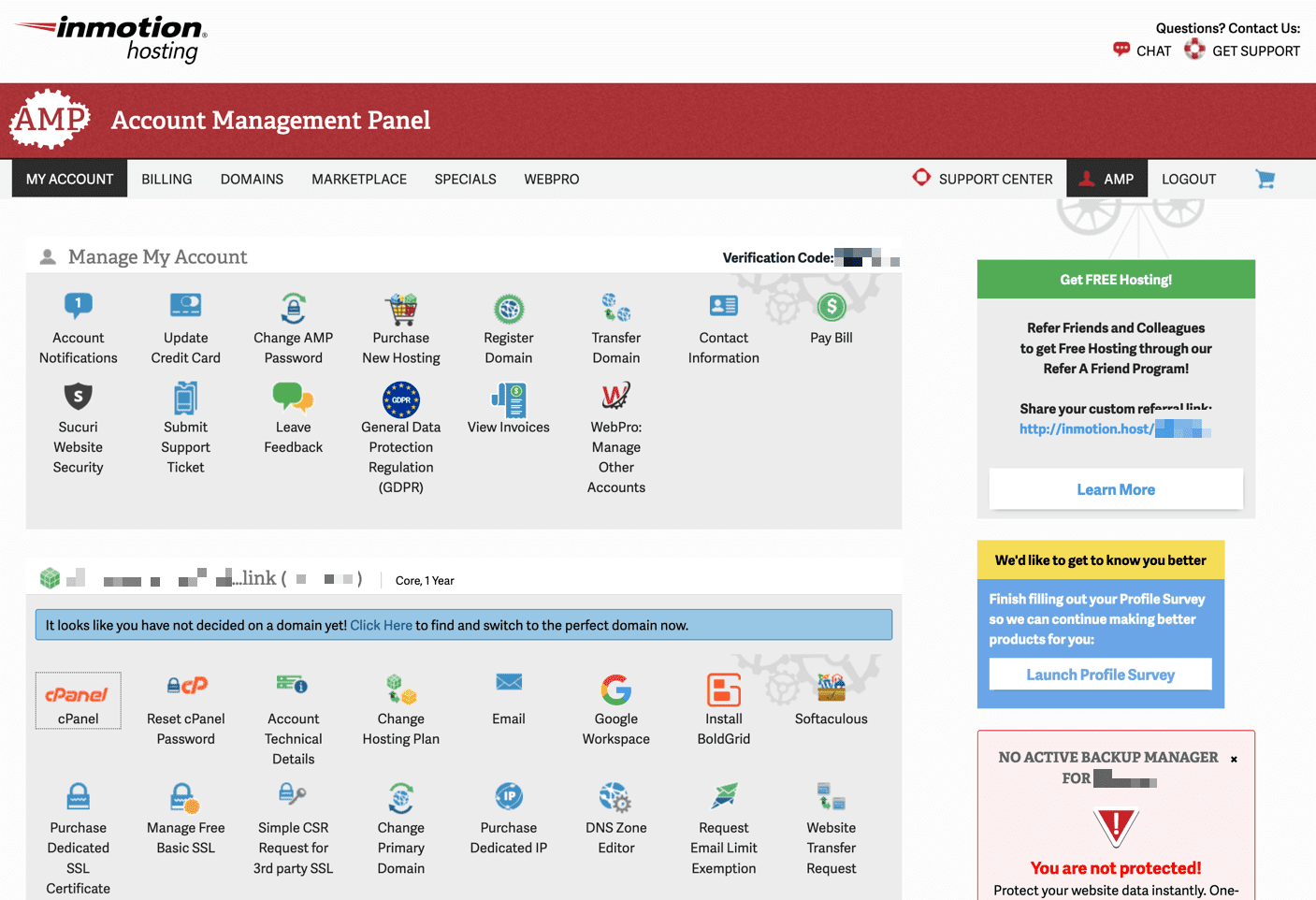
Task: Click Leave Feedback speech bubbles icon
Action: coord(294,397)
